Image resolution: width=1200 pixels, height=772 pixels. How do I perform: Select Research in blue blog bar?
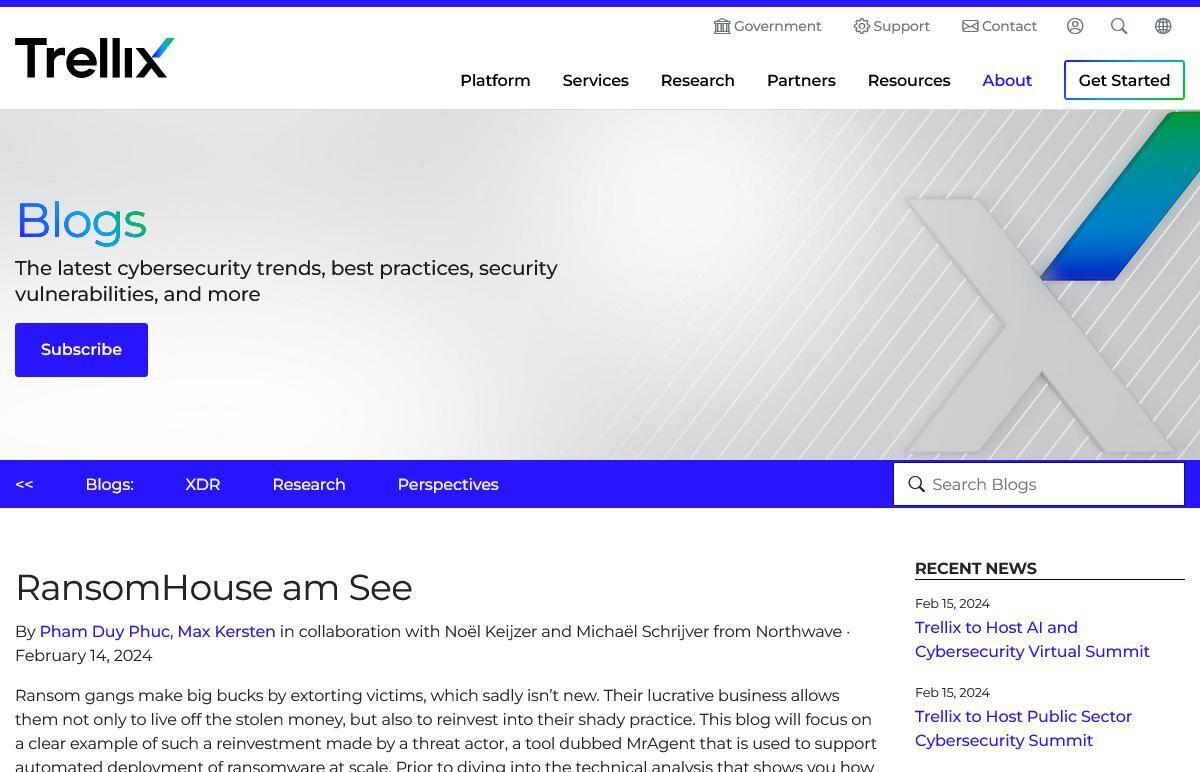[309, 484]
